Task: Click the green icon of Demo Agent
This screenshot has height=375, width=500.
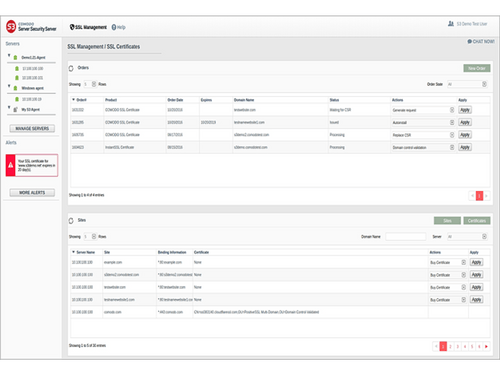Action: 15,58
